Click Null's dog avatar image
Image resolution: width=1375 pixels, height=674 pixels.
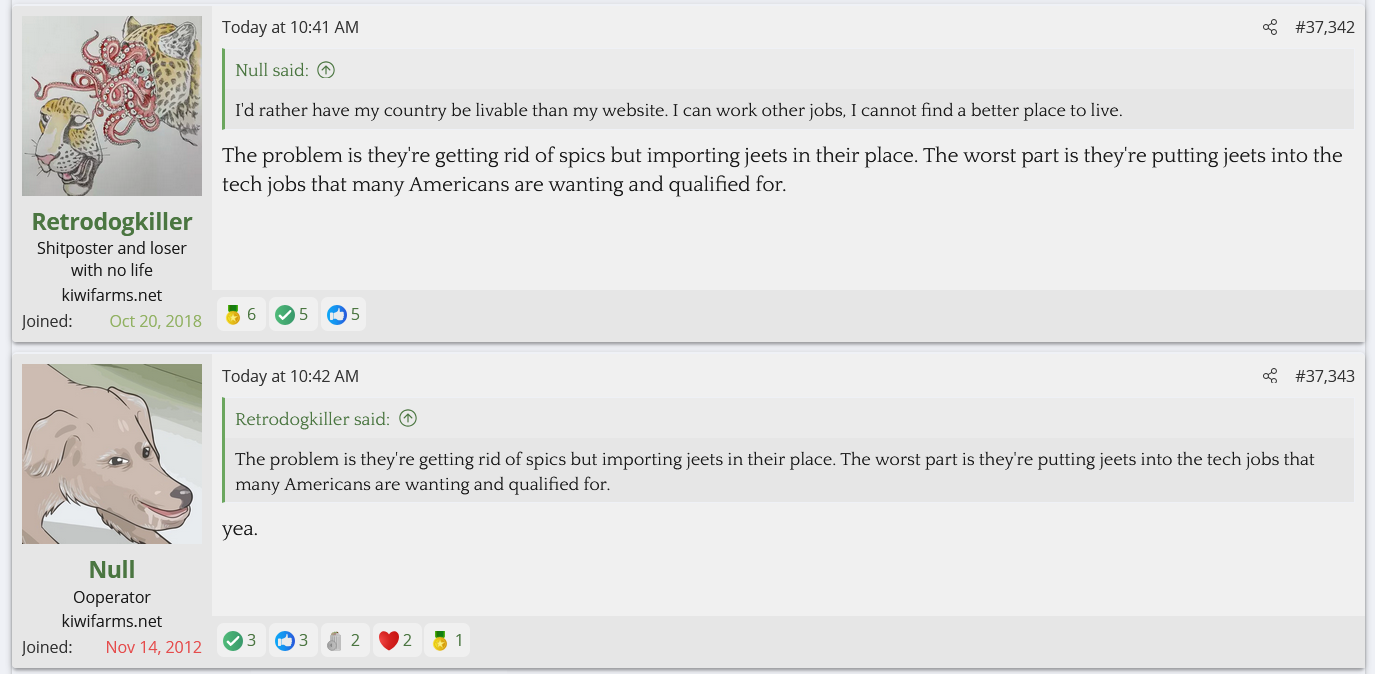(x=112, y=454)
